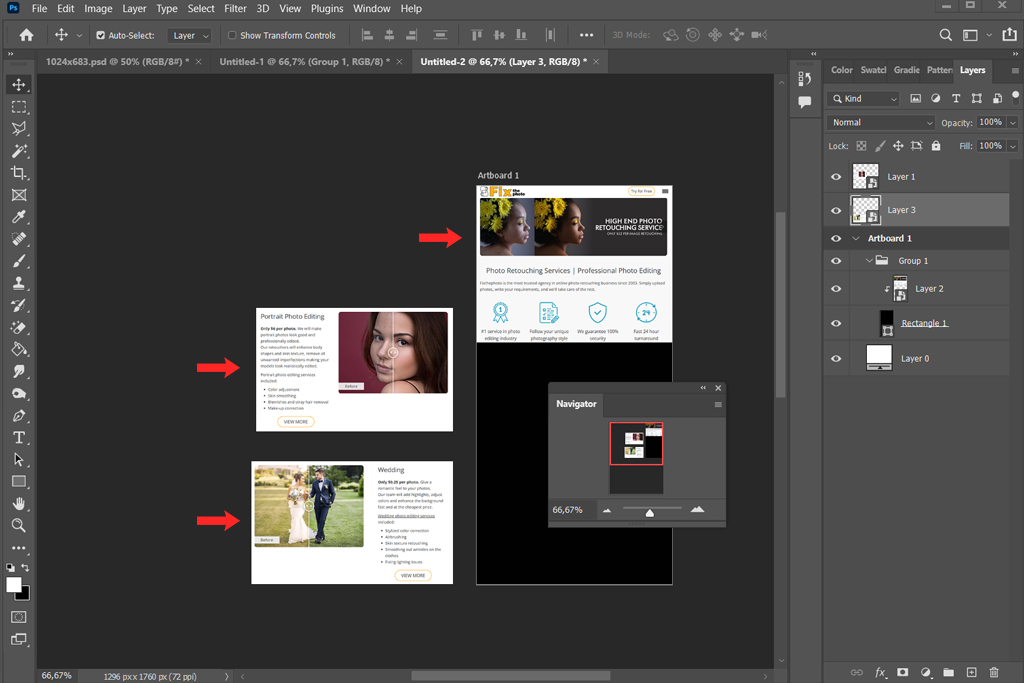1024x683 pixels.
Task: Select the Zoom tool
Action: click(19, 525)
